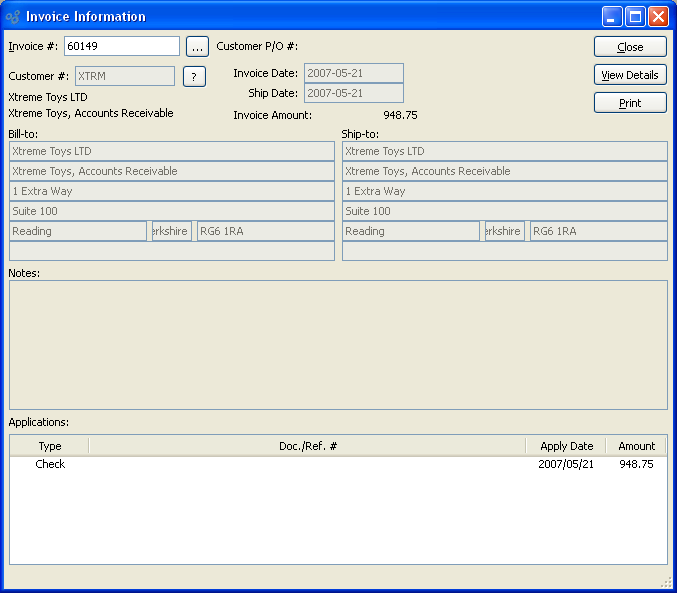Close window using red X button
The width and height of the screenshot is (677, 593).
[658, 16]
